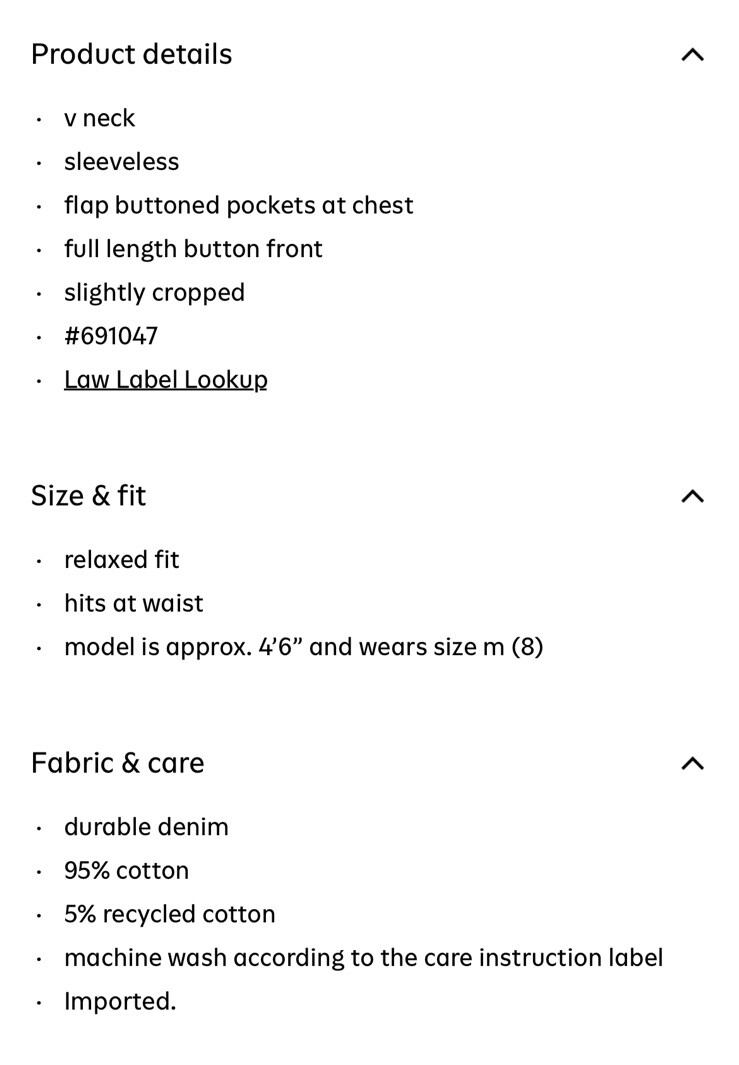The height and width of the screenshot is (1065, 739).
Task: Click the machine wash care instruction line
Action: coord(363,958)
